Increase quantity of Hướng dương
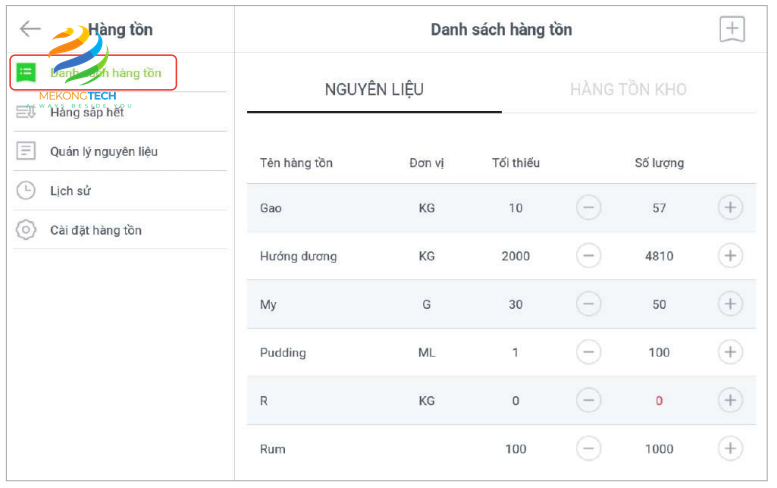Viewport: 777px width, 488px height. [x=731, y=256]
